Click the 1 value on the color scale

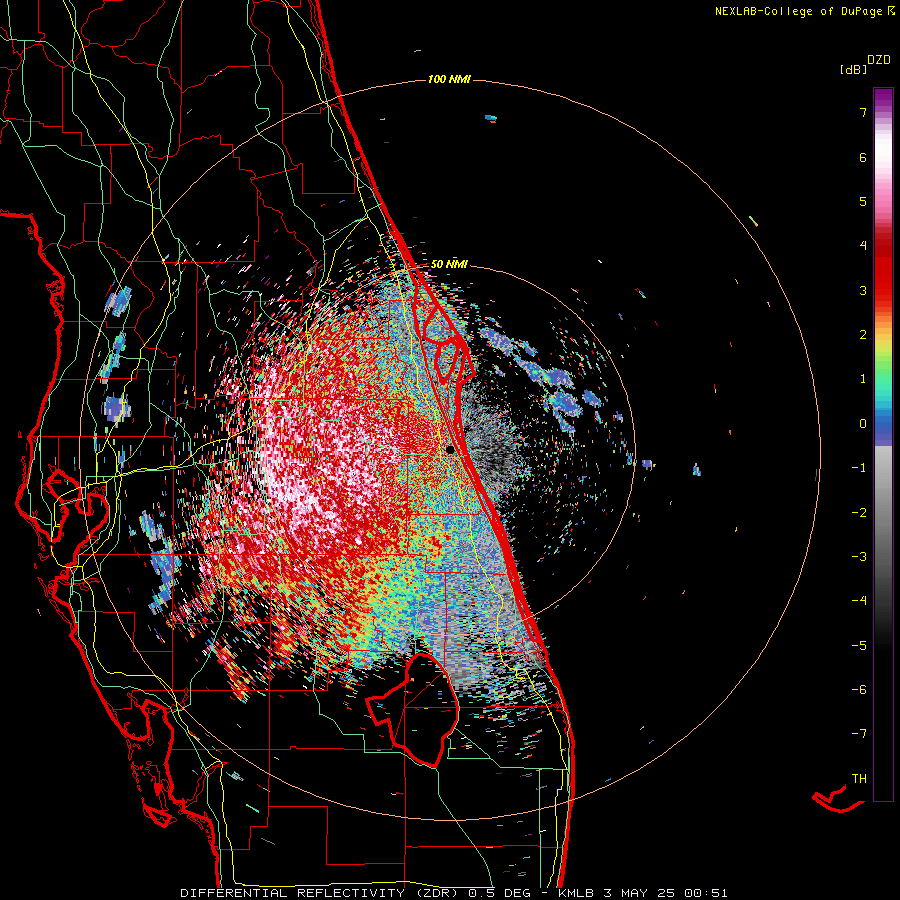[x=863, y=379]
